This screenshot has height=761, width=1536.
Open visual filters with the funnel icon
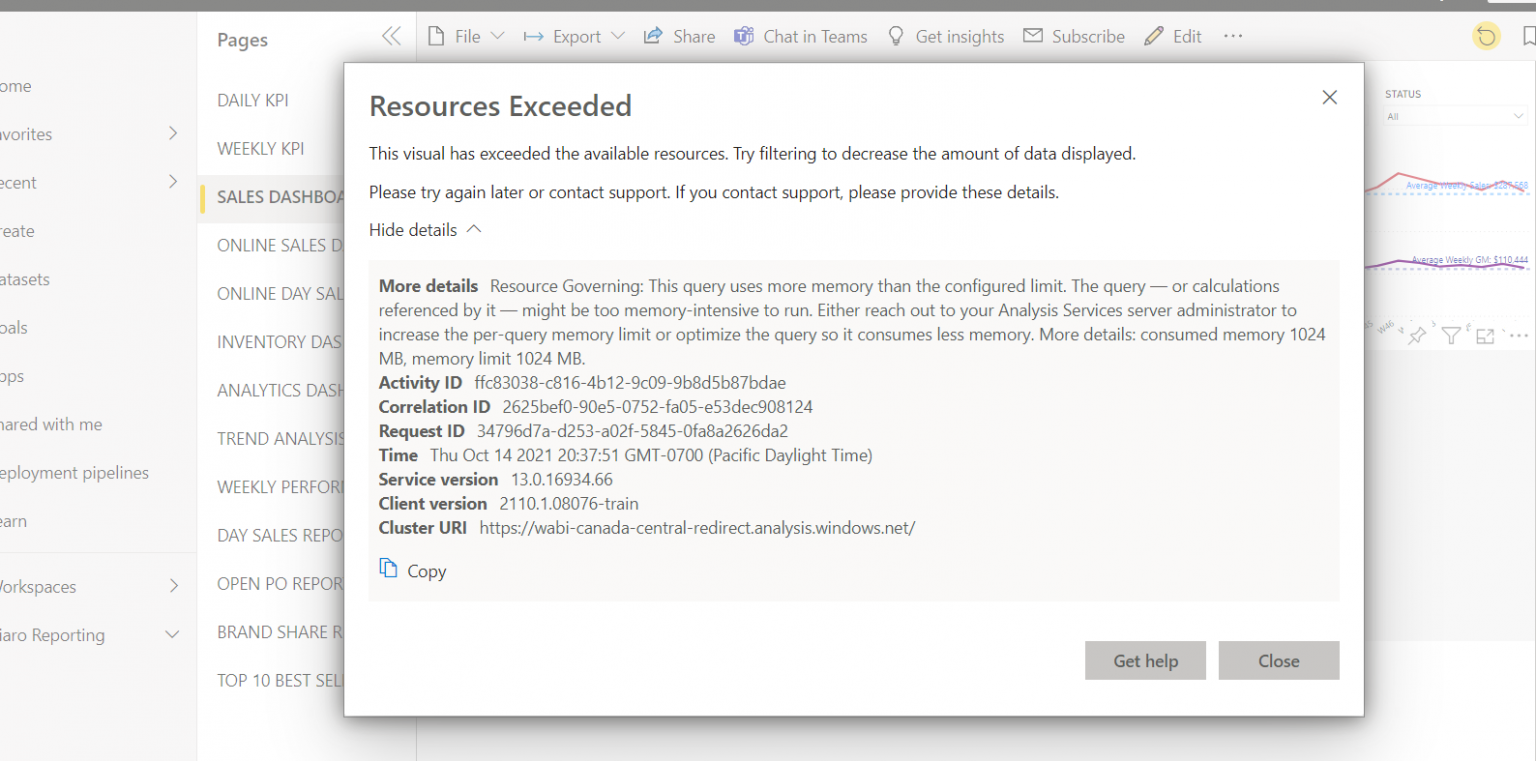(x=1451, y=336)
